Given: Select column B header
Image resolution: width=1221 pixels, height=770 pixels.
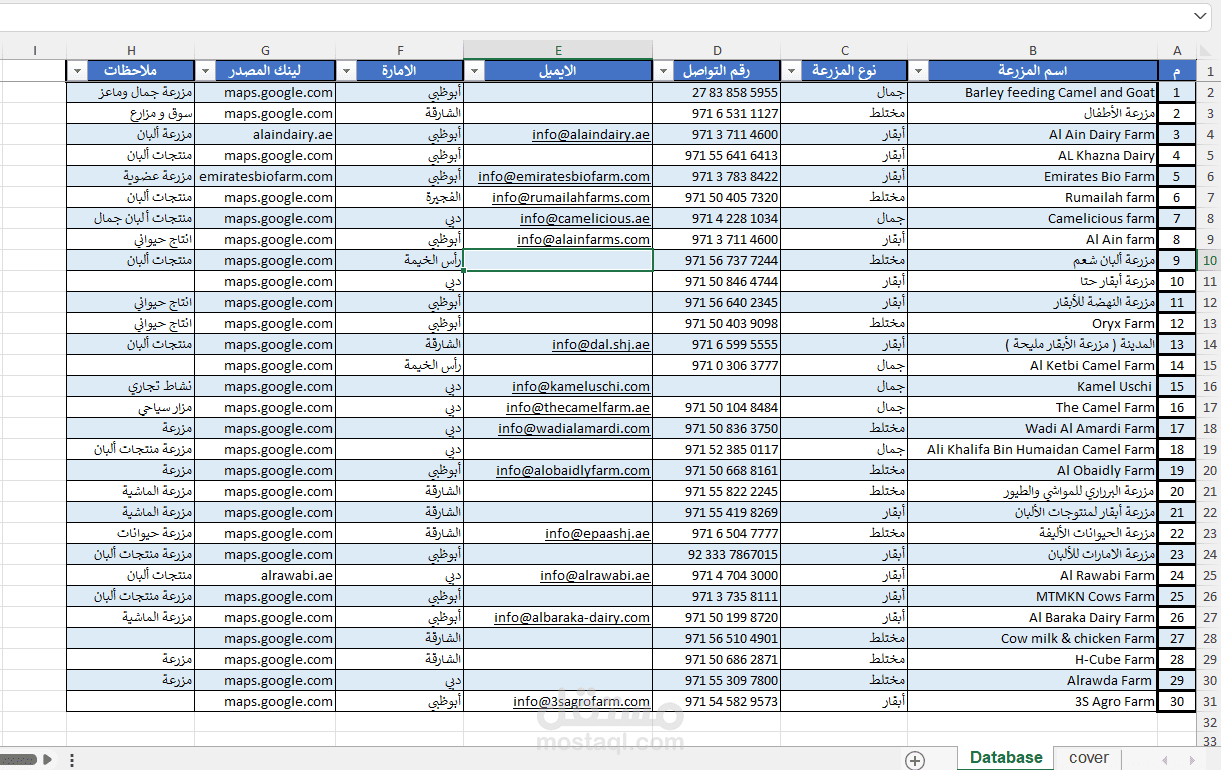Looking at the screenshot, I should point(1033,50).
